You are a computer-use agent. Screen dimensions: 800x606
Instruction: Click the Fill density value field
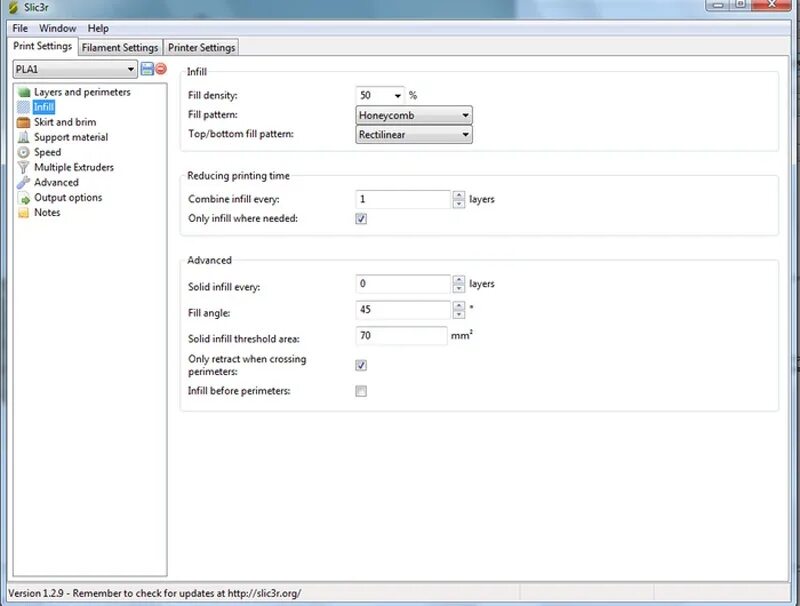pyautogui.click(x=374, y=95)
